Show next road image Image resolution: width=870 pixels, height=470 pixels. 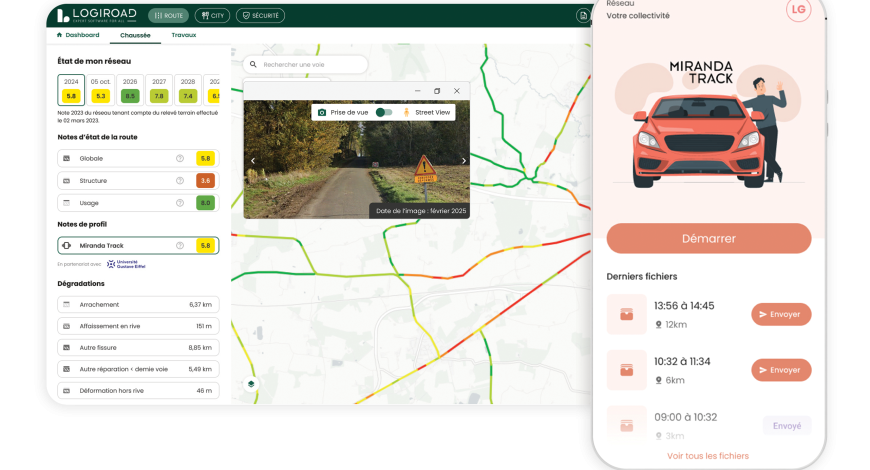point(464,161)
